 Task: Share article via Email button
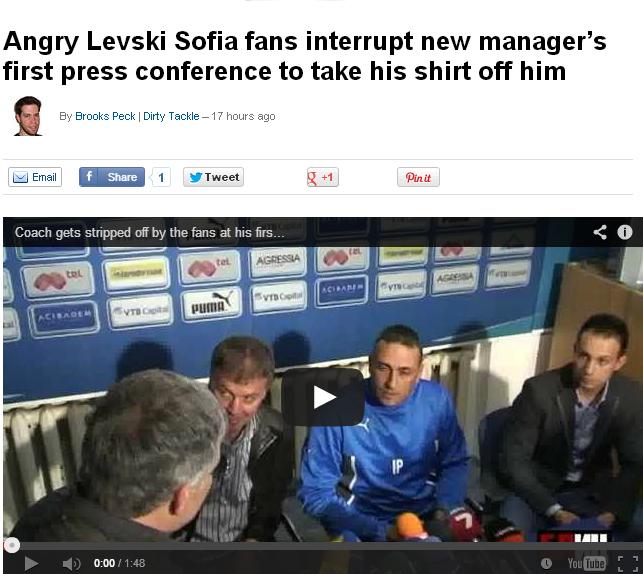(35, 177)
